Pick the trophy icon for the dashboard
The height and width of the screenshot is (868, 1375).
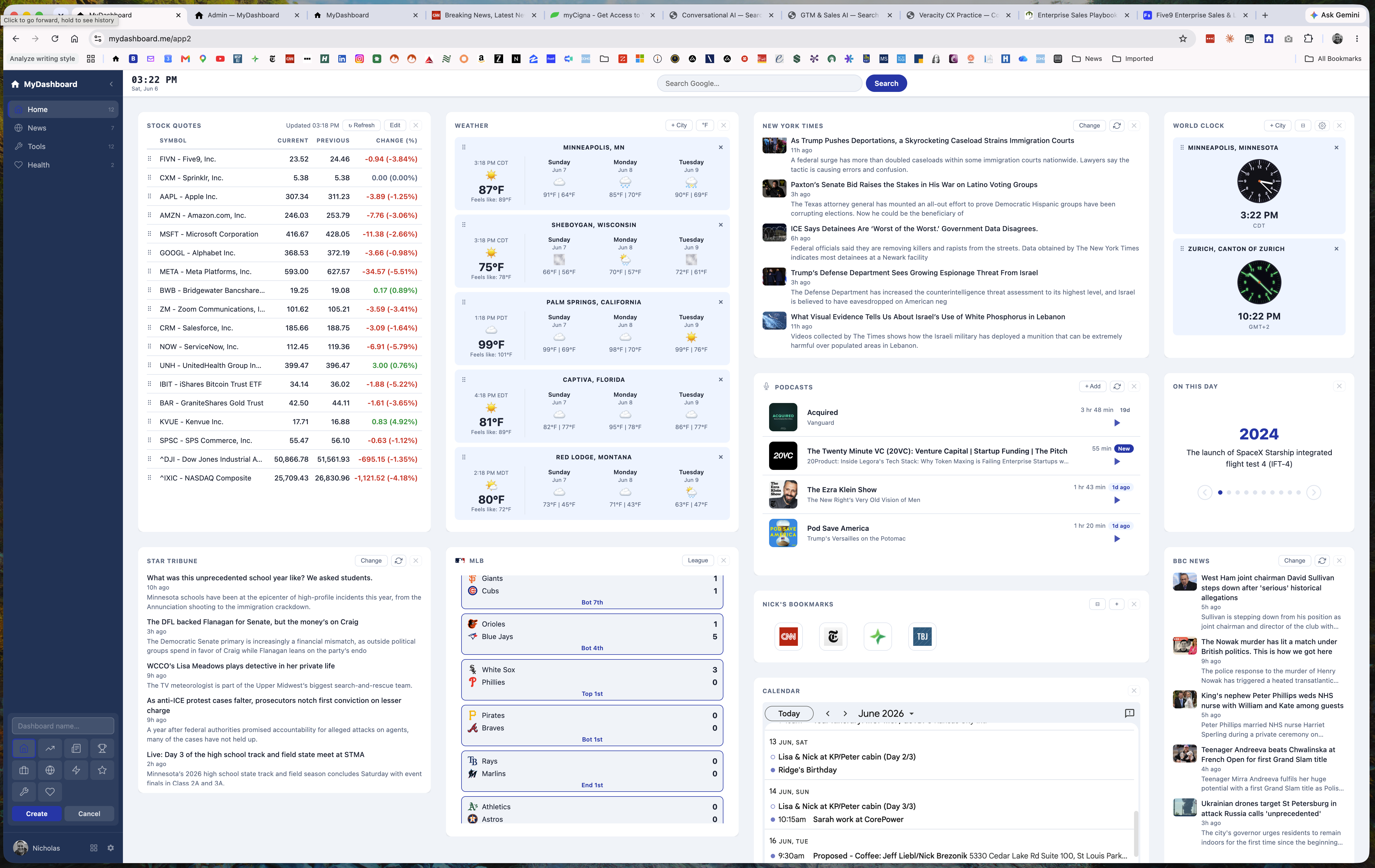(102, 748)
